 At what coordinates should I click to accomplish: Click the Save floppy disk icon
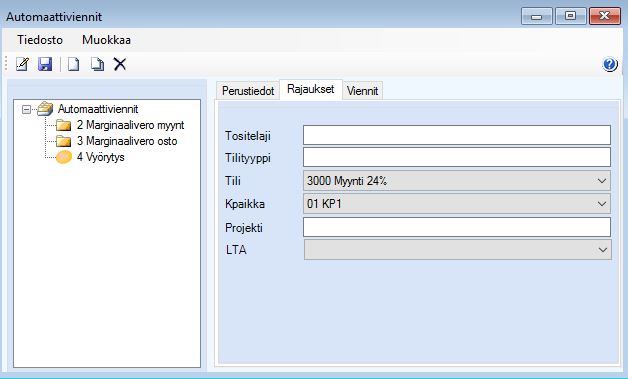pos(45,64)
